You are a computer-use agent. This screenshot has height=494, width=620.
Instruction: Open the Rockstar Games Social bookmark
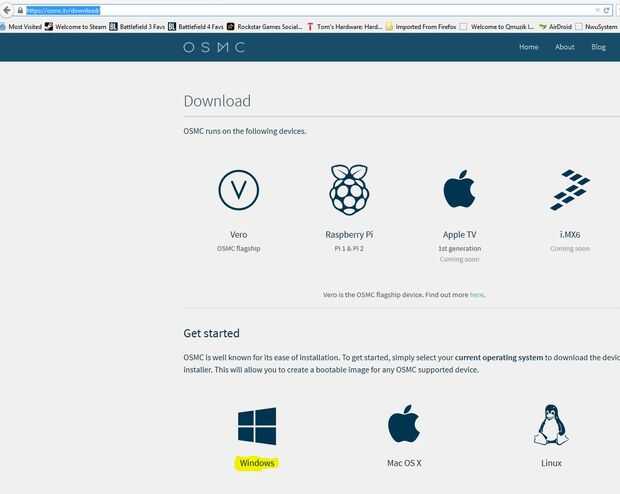pos(265,27)
